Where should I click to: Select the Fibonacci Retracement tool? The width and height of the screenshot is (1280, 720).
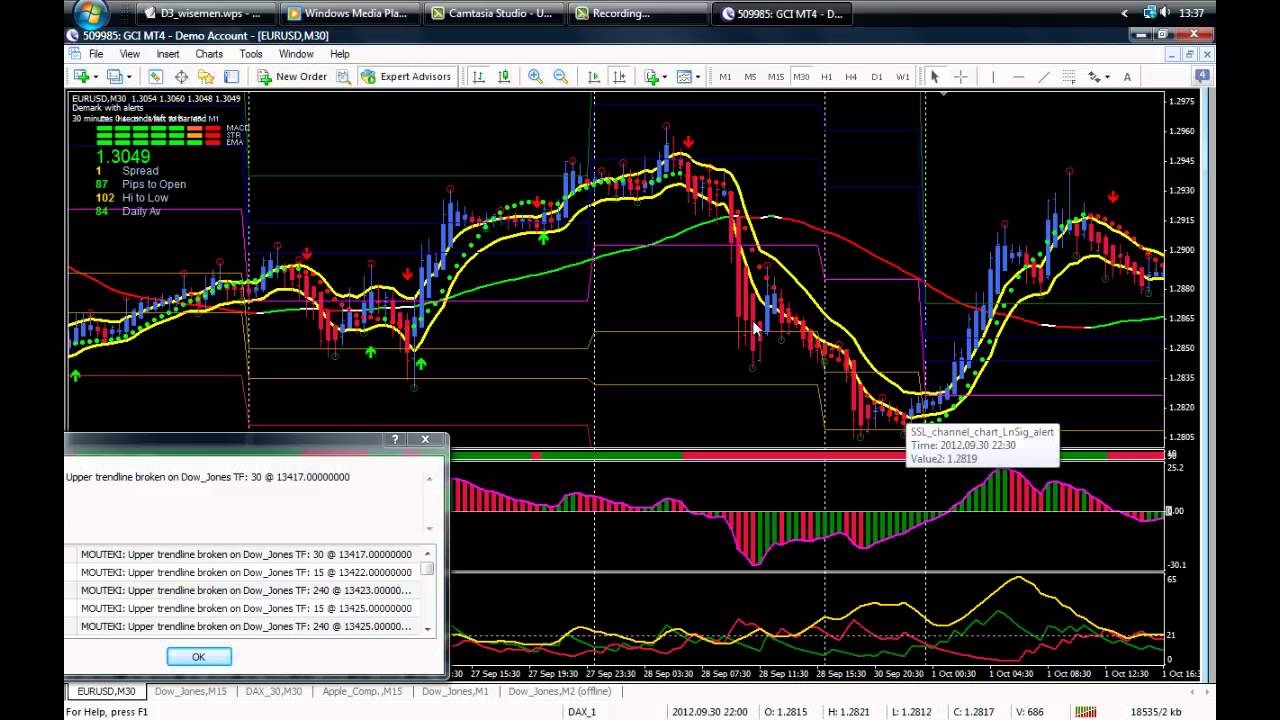tap(1069, 77)
